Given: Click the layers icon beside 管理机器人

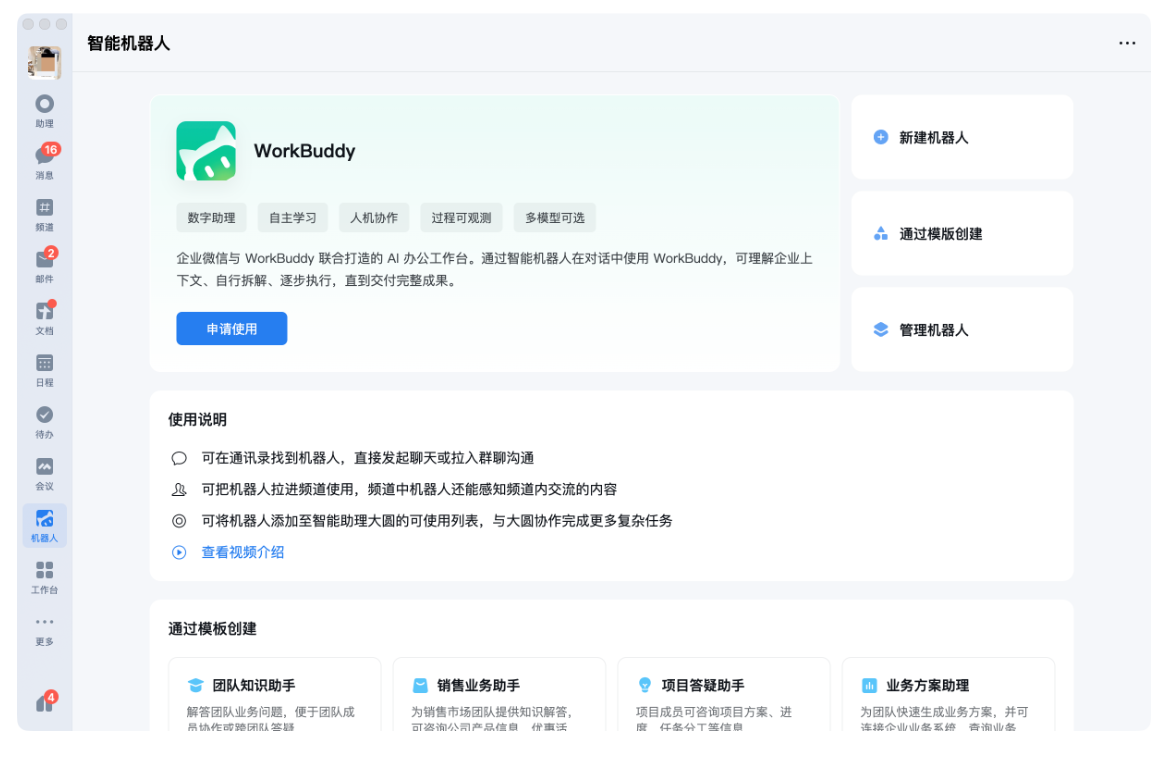Looking at the screenshot, I should click(x=880, y=330).
